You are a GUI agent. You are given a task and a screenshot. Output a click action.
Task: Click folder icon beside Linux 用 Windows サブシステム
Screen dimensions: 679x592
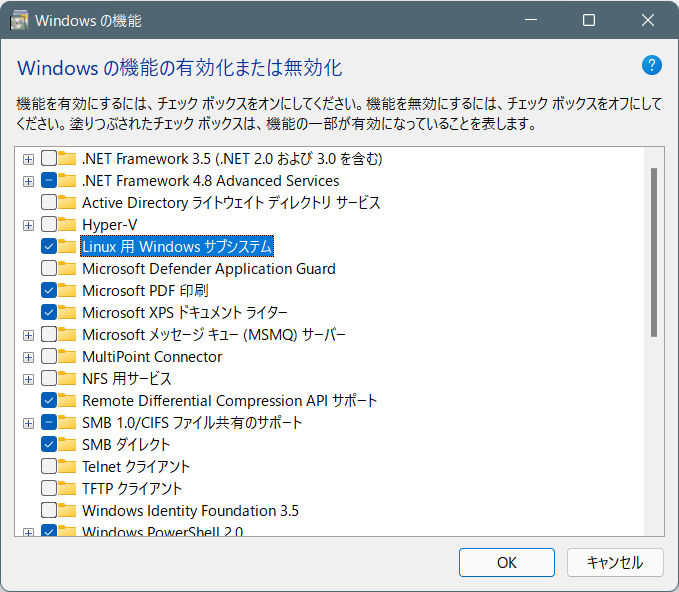pyautogui.click(x=67, y=246)
